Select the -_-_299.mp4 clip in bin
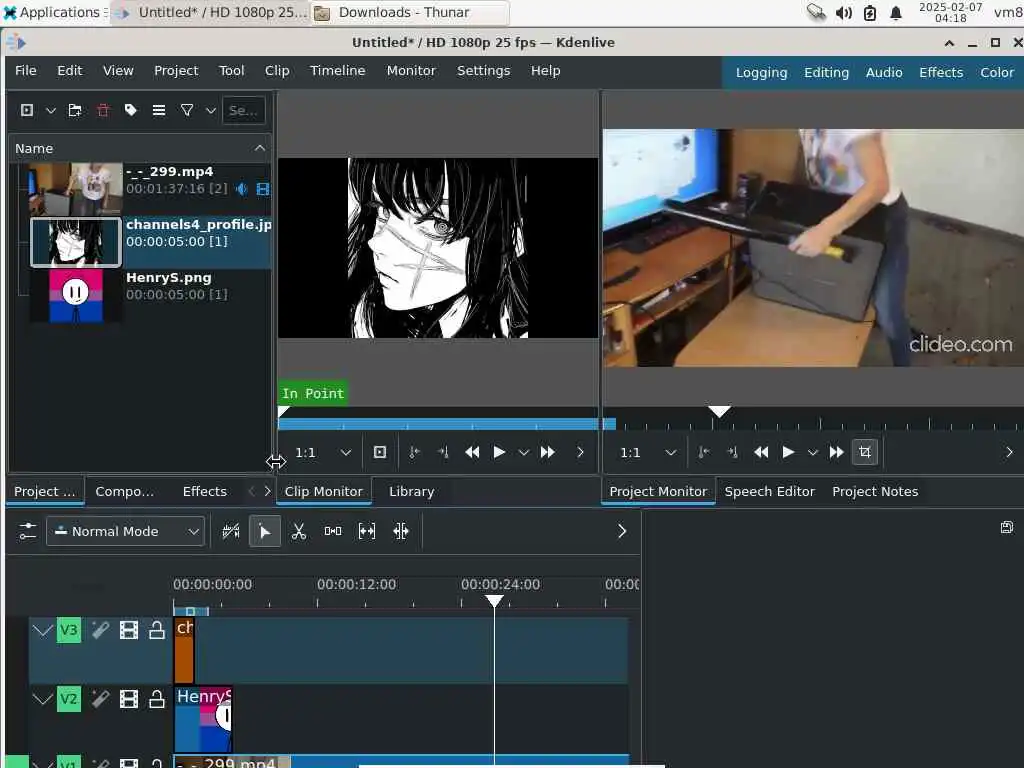1024x768 pixels. [150, 189]
